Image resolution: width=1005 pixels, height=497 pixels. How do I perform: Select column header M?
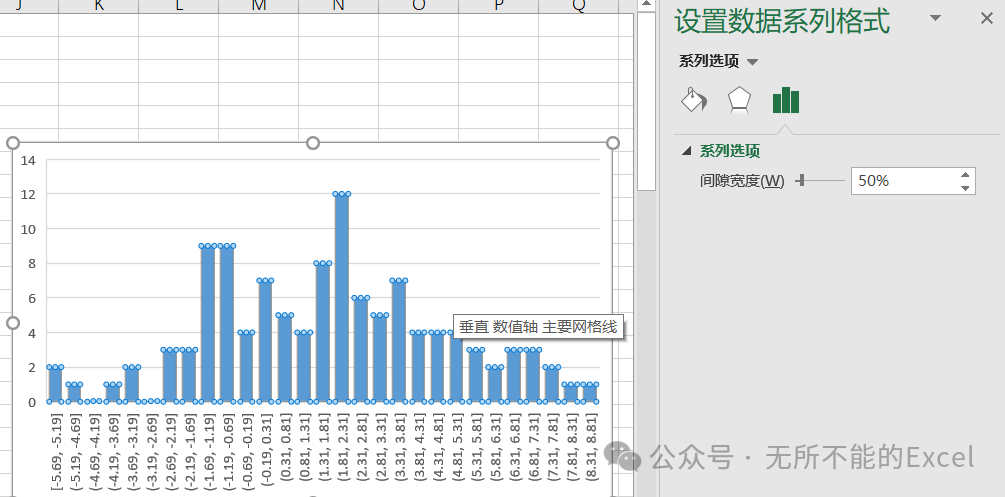point(259,6)
